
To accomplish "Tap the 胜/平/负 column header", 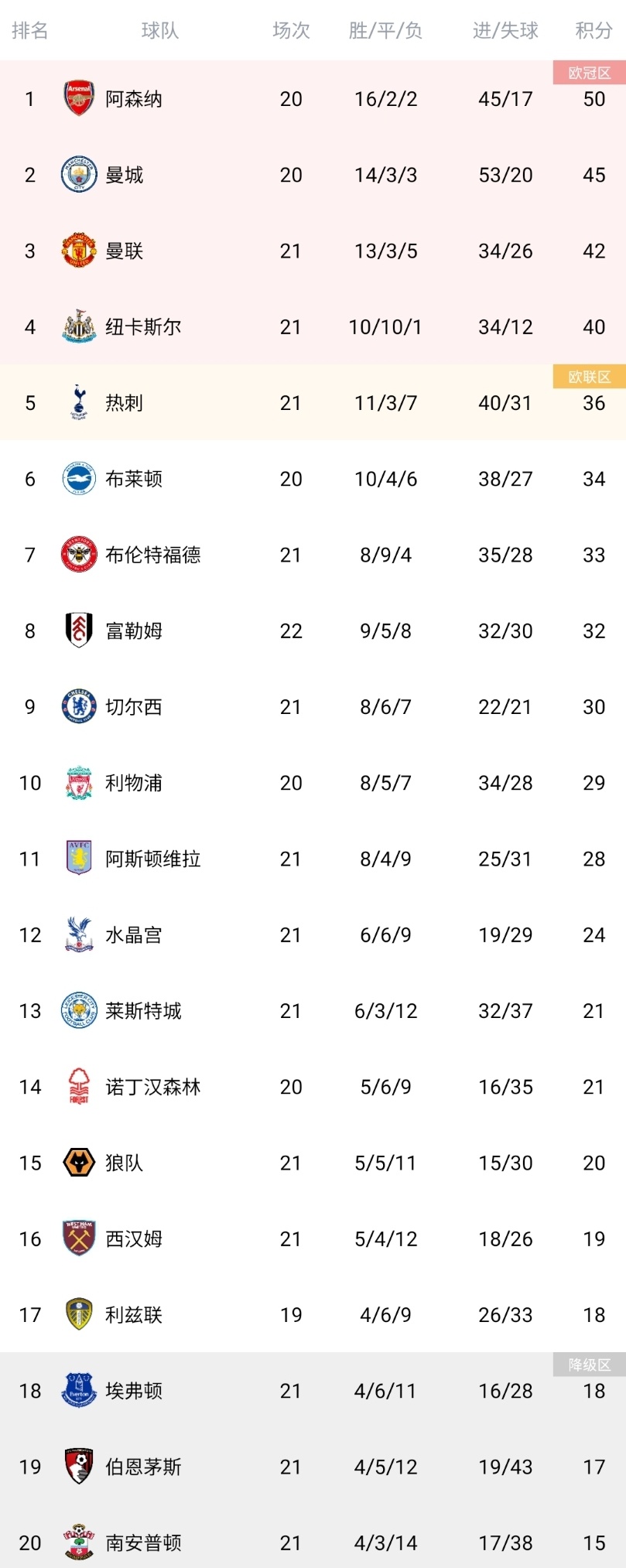I will click(x=385, y=31).
